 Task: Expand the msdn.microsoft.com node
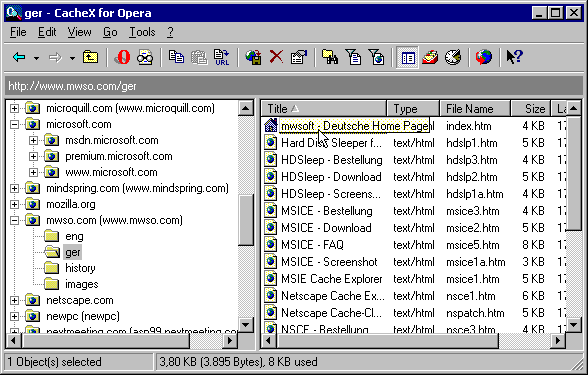click(33, 140)
